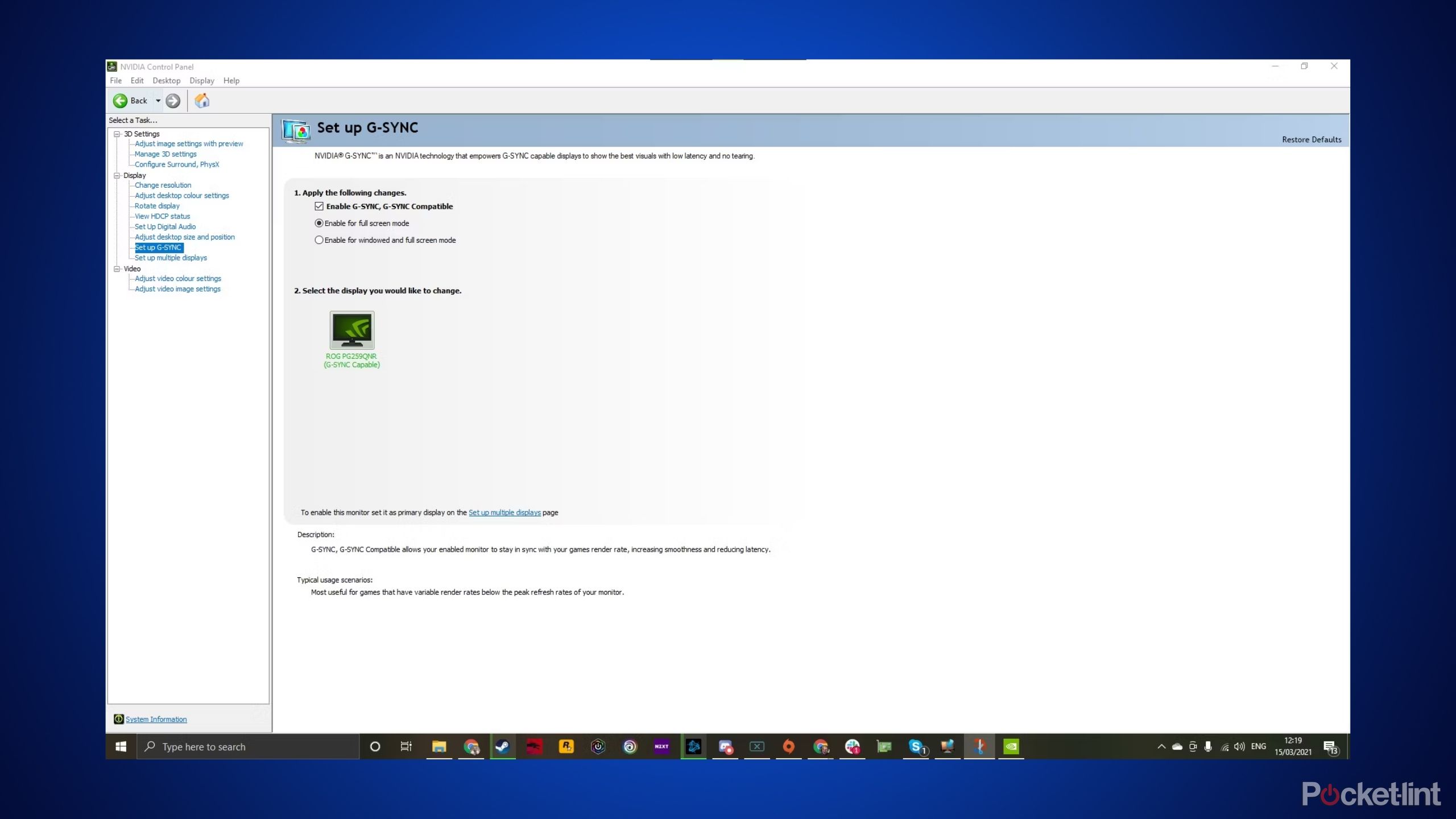Open the clock showing 12:19

(1293, 747)
